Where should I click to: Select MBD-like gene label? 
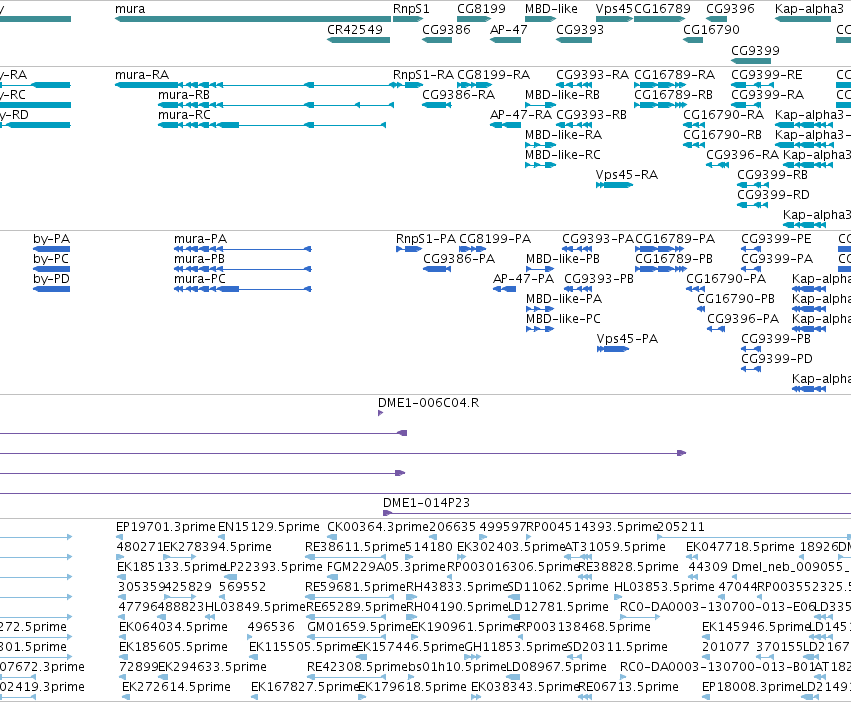tap(551, 9)
